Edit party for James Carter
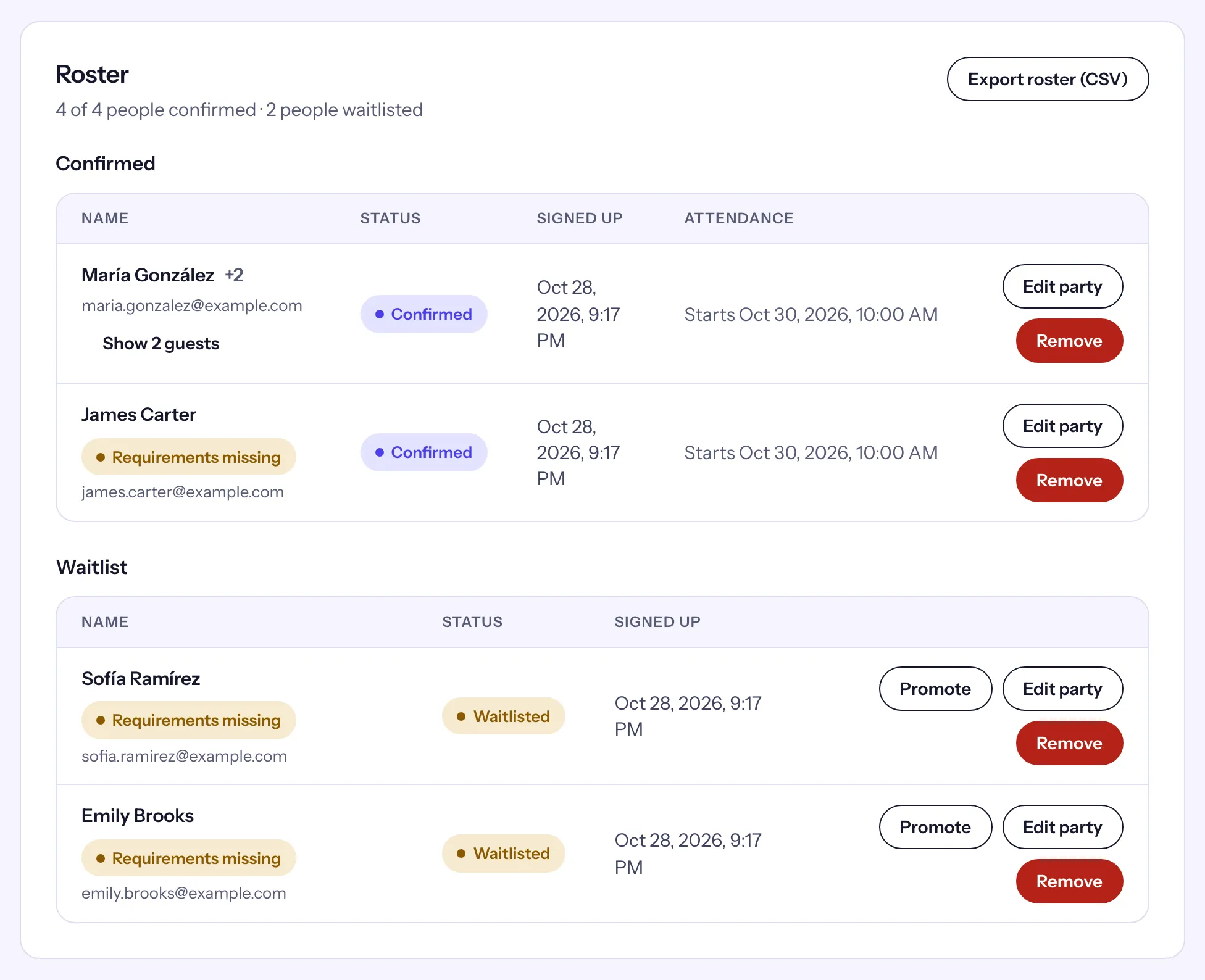The height and width of the screenshot is (980, 1205). (1062, 426)
